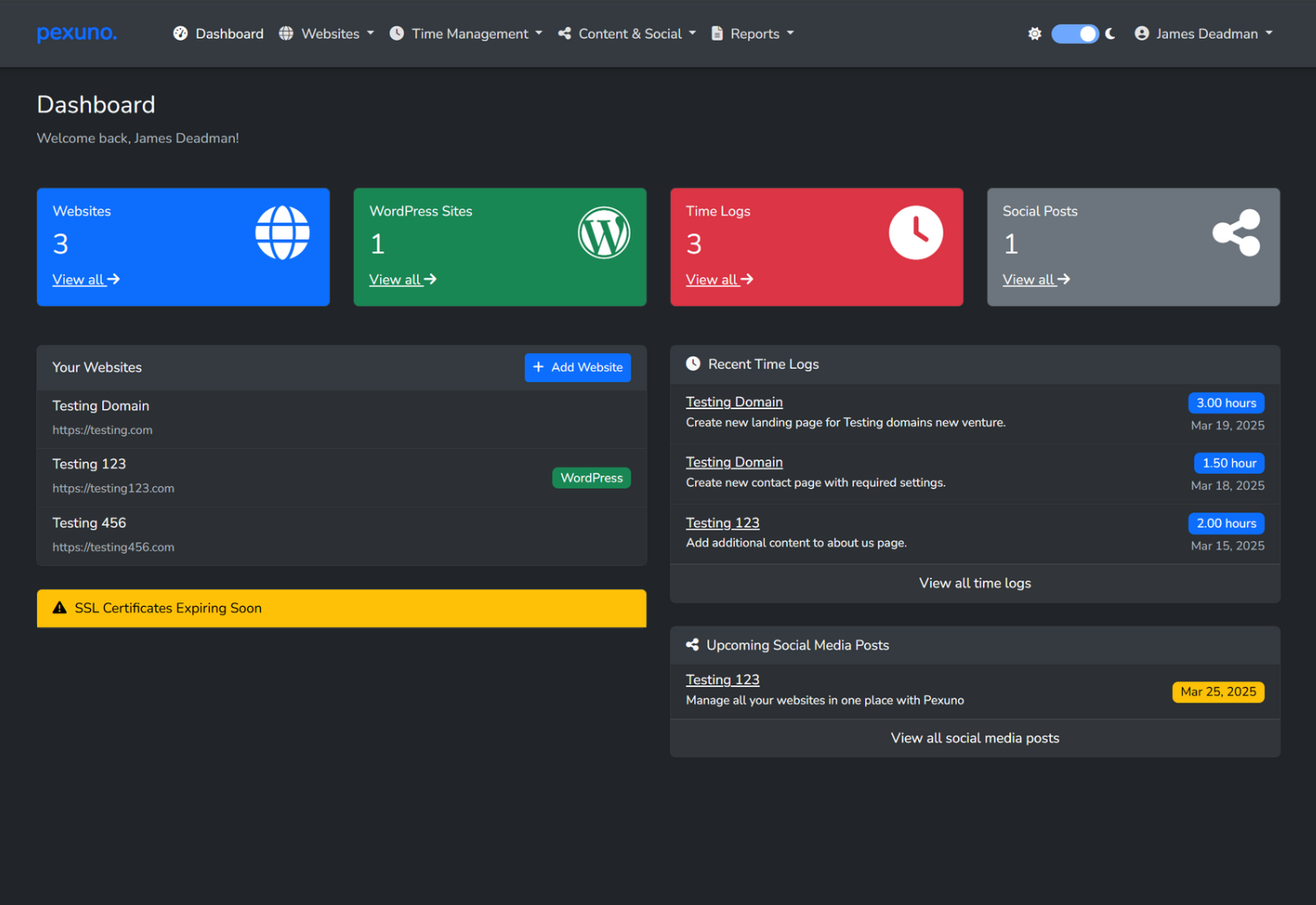Click the moon dark-mode icon

(x=1110, y=34)
